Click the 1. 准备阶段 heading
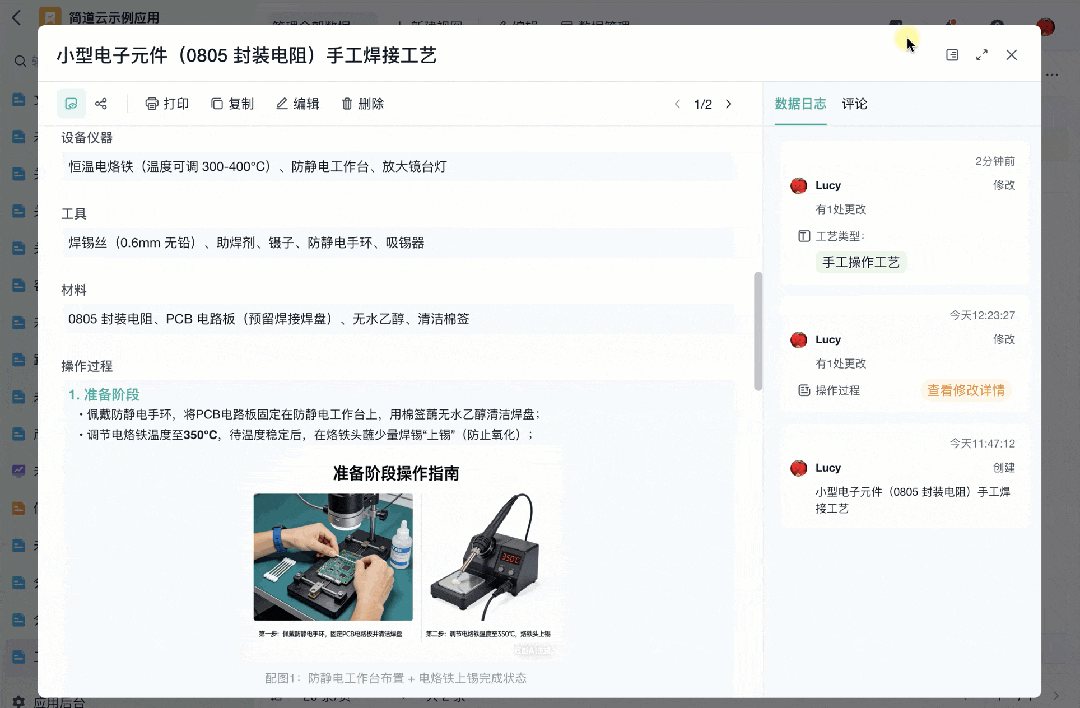Screen dimensions: 1080x708 click(x=104, y=395)
